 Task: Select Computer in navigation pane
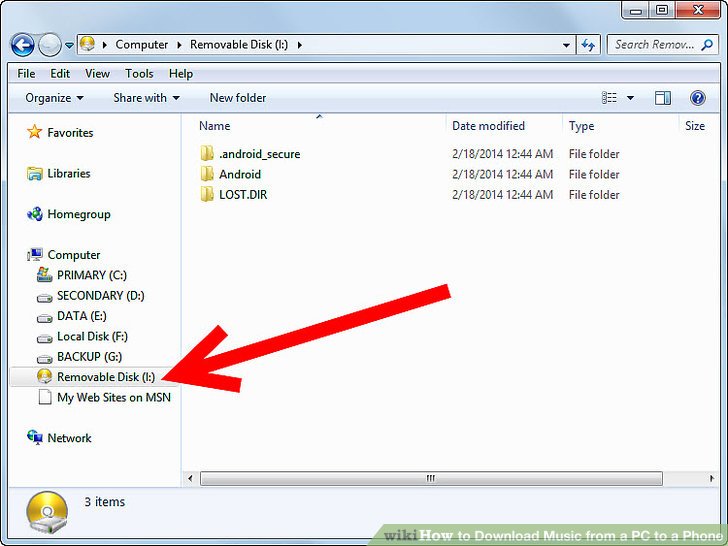74,255
